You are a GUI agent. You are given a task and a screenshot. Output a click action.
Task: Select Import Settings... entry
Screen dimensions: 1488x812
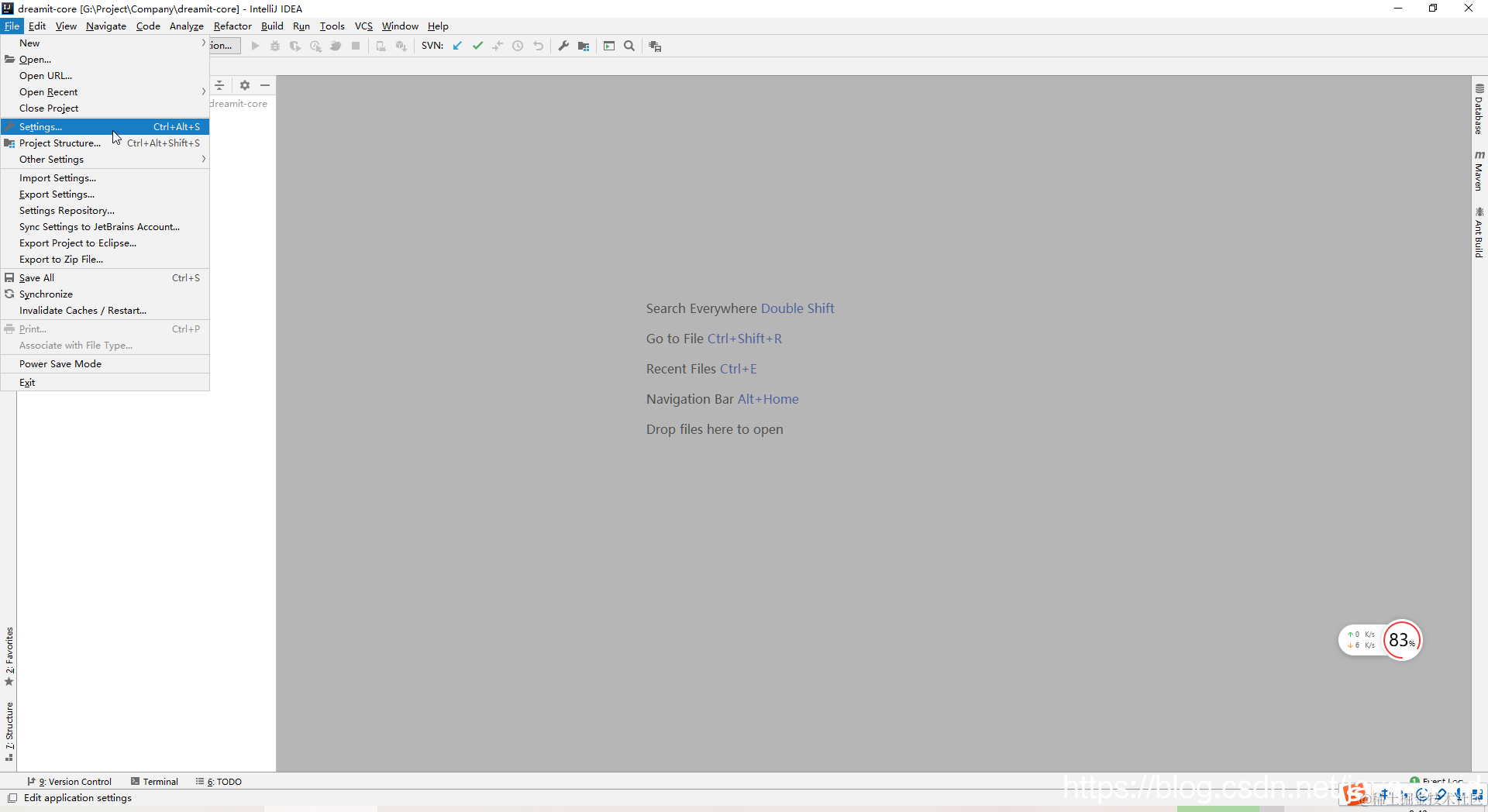pos(105,178)
